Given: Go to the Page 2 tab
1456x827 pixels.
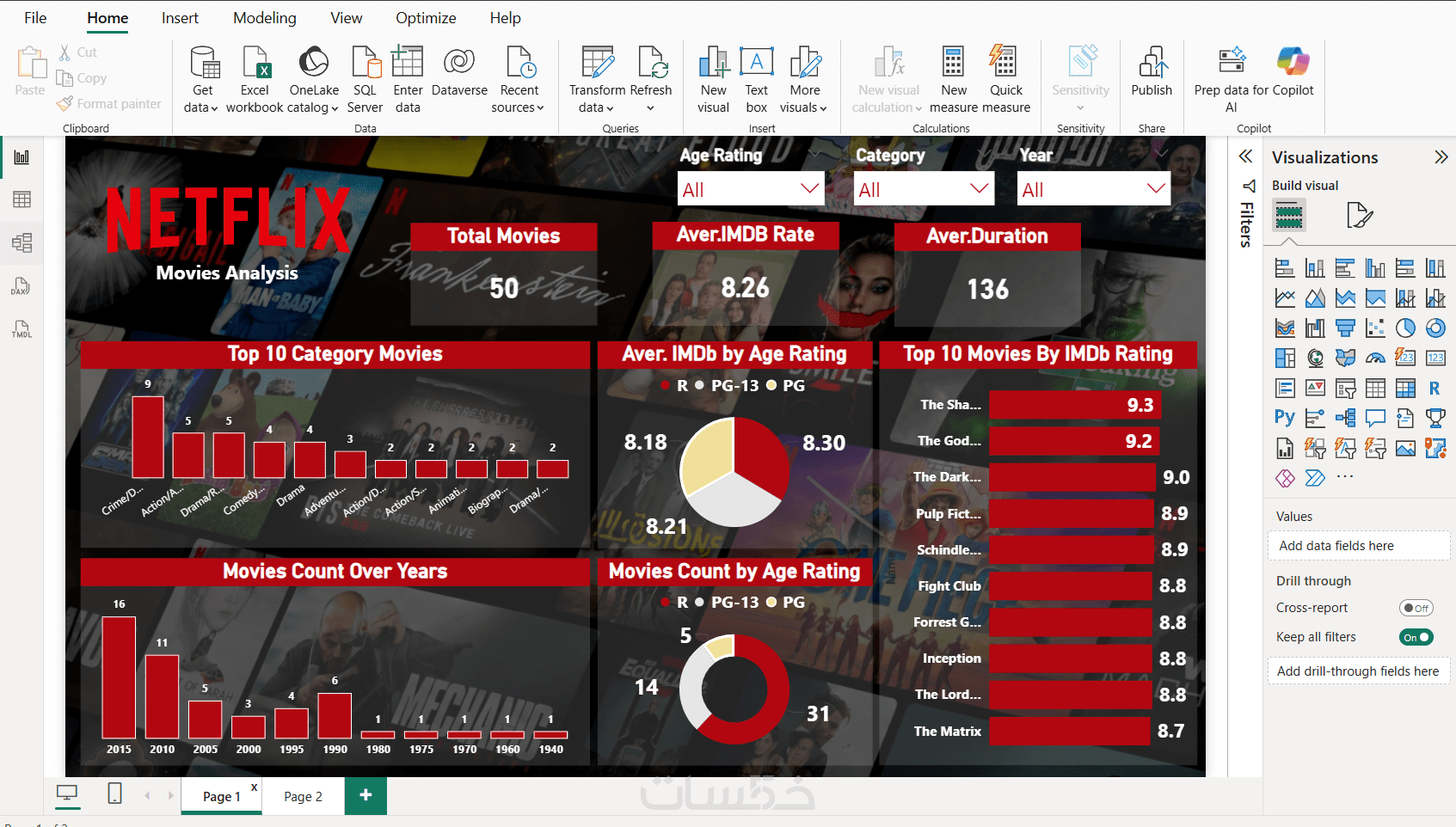Looking at the screenshot, I should pos(304,797).
